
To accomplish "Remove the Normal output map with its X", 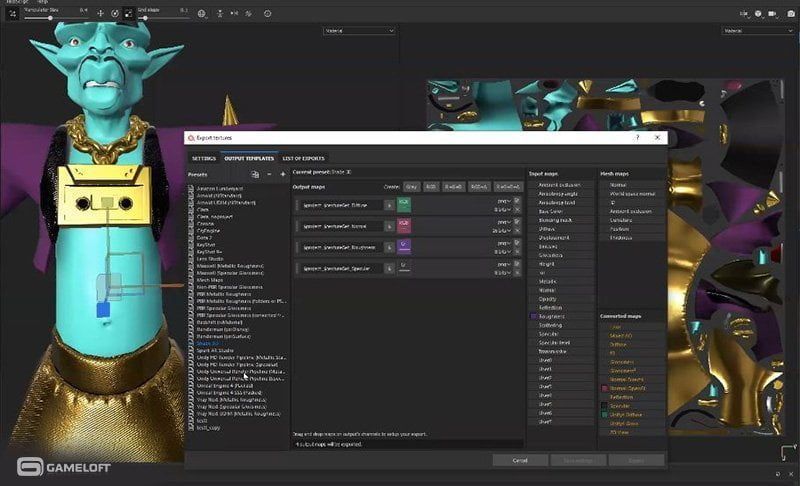I will [x=517, y=231].
